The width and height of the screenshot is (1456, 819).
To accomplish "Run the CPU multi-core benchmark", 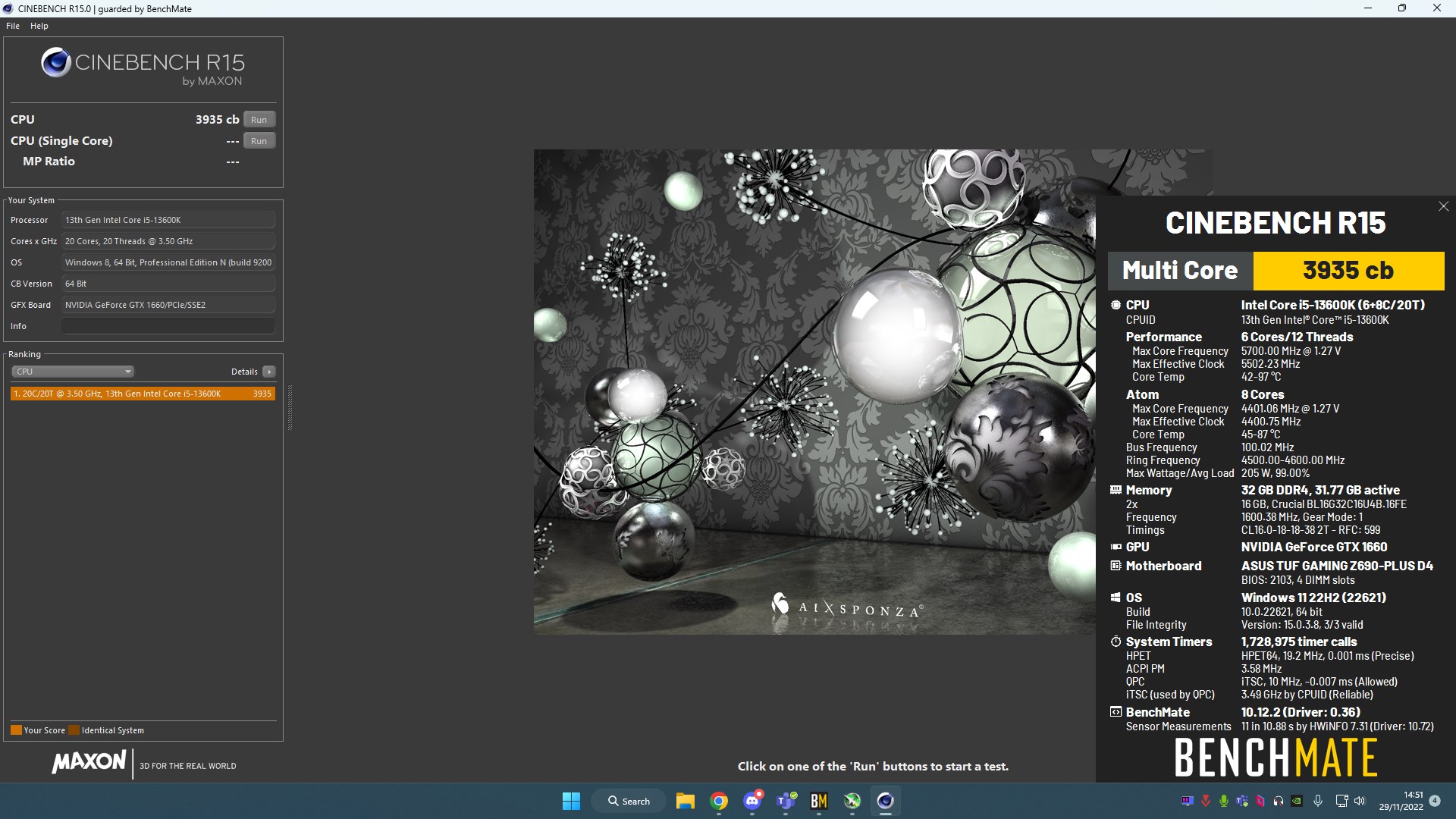I will 259,120.
